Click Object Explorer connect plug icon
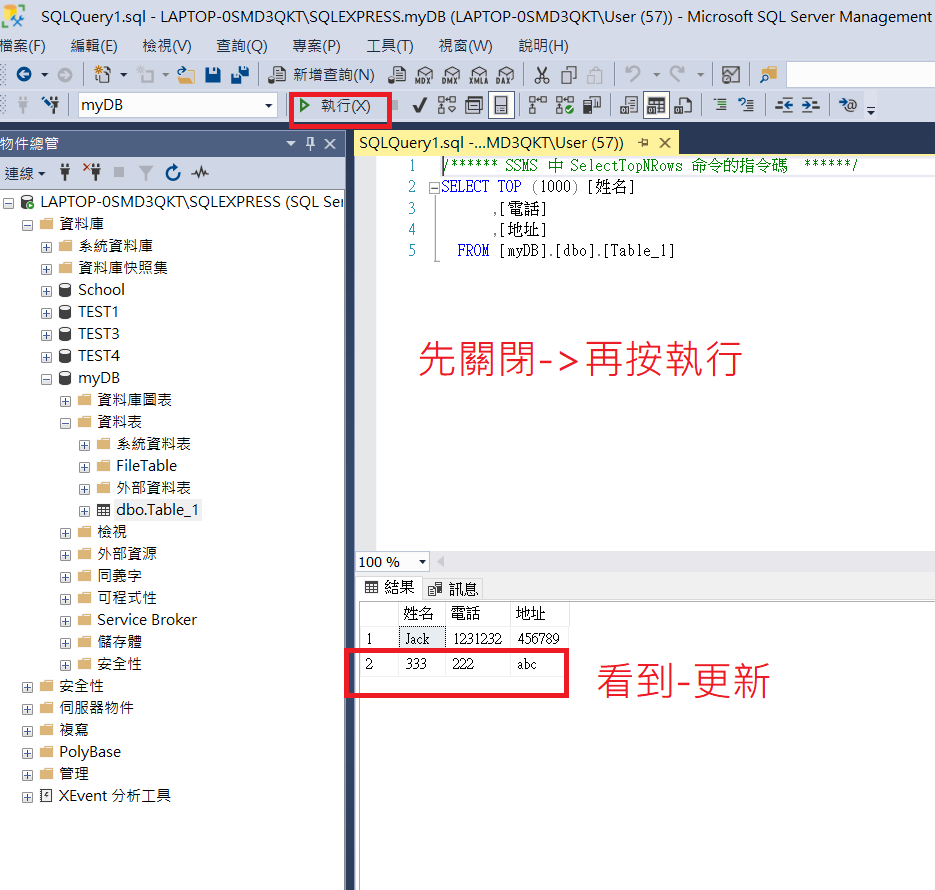Screen dimensions: 935x890 tap(65, 173)
